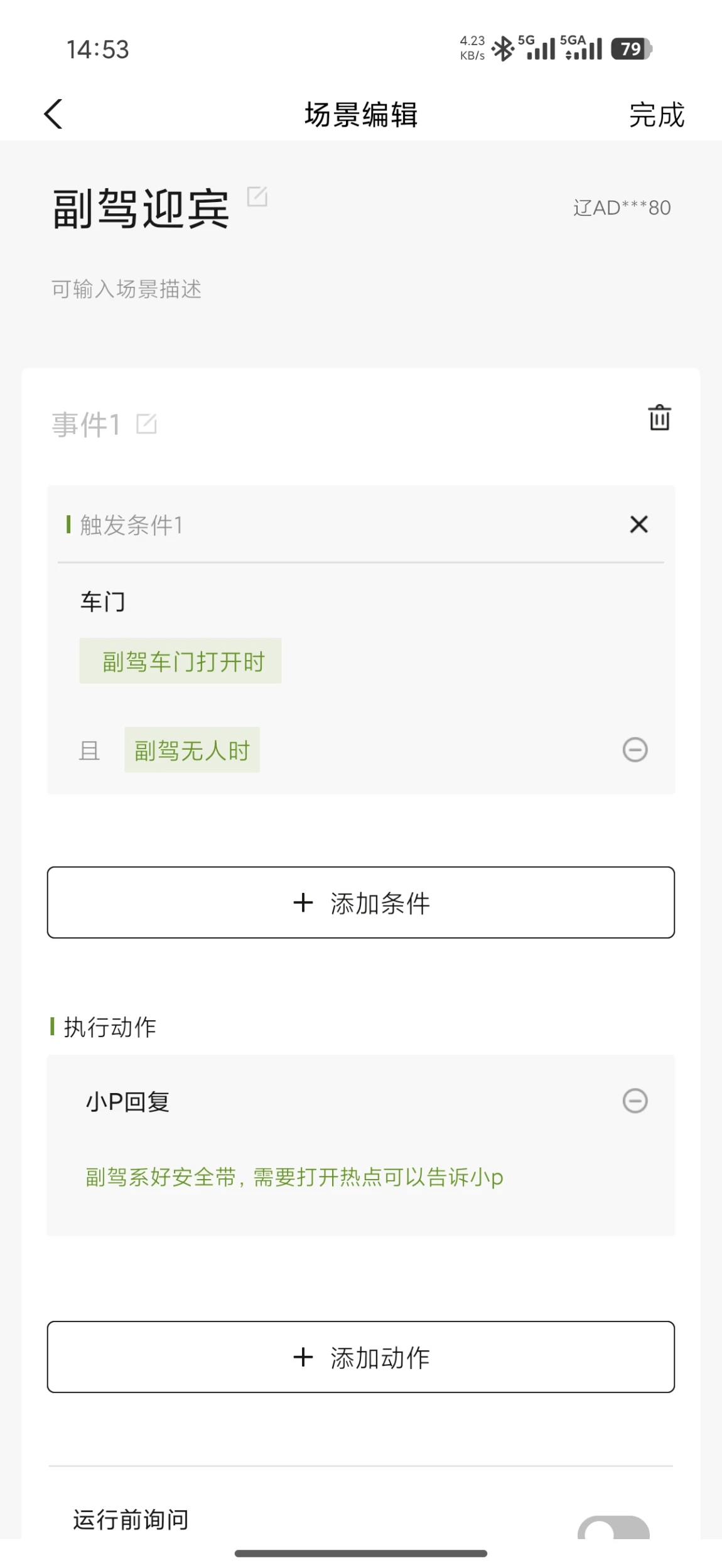Click the 可输入场景描述 description field
Screen dimensions: 722x1568
point(126,289)
